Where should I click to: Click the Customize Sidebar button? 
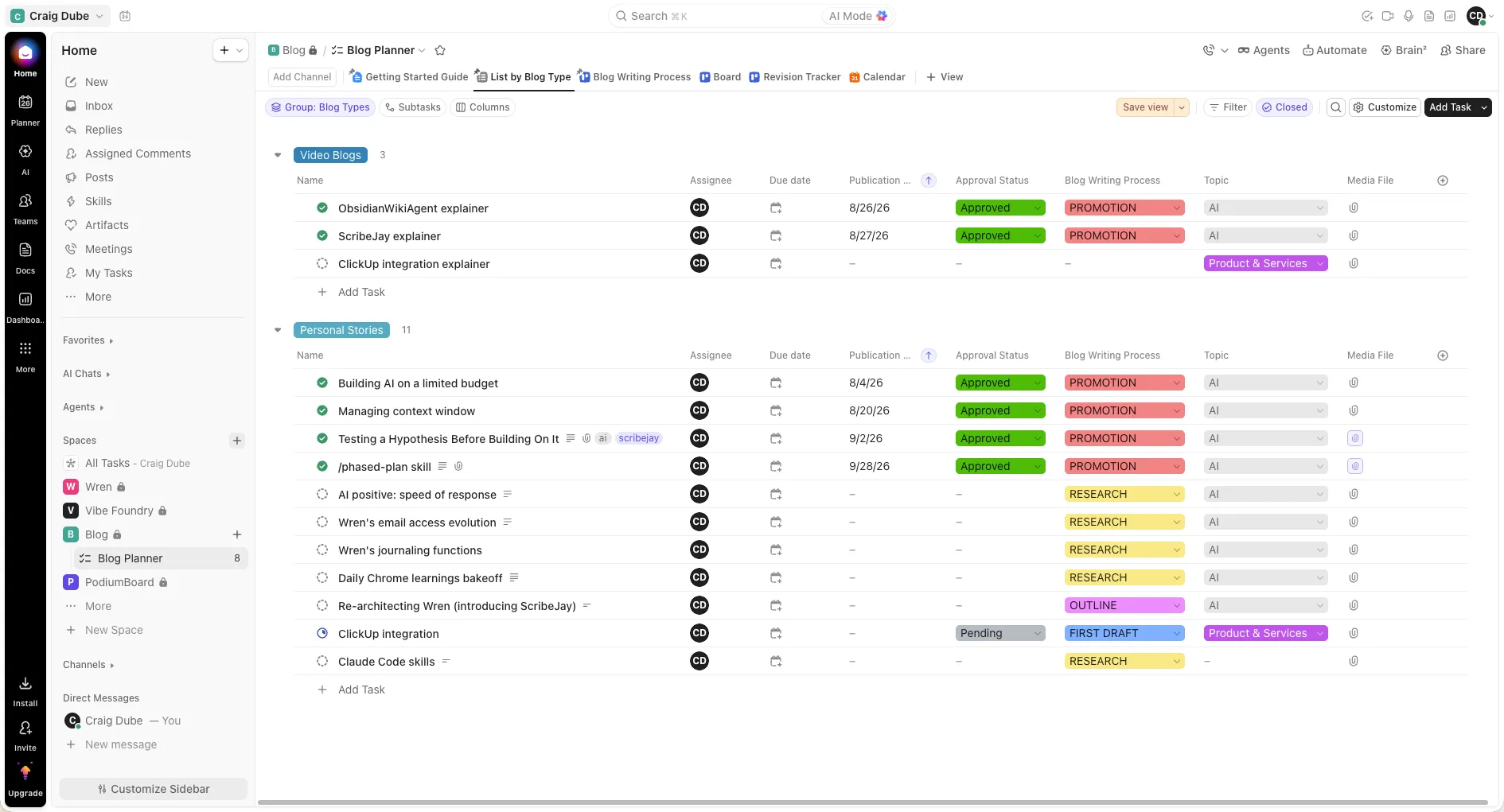point(154,789)
